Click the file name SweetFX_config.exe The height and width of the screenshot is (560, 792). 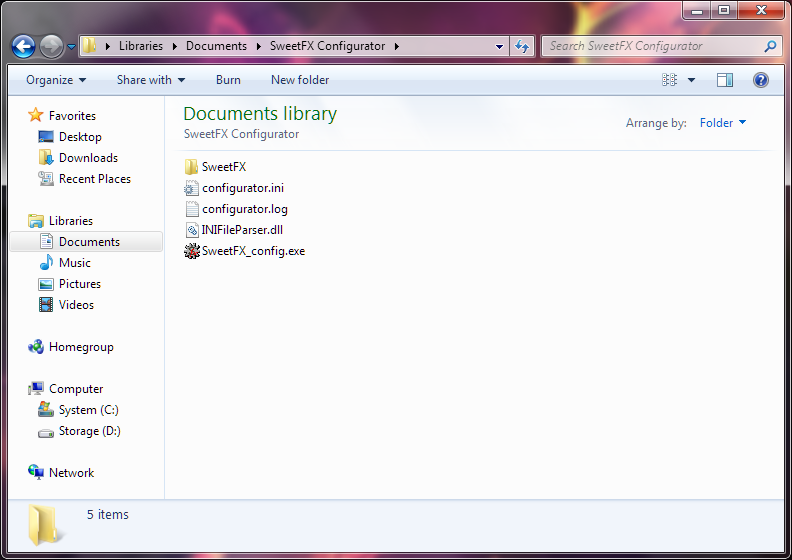tap(254, 251)
